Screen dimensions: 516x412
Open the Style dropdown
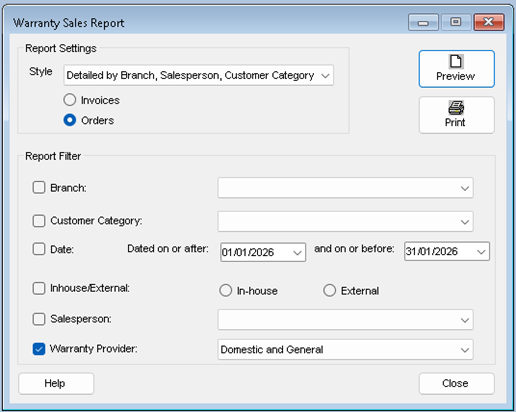coord(199,75)
